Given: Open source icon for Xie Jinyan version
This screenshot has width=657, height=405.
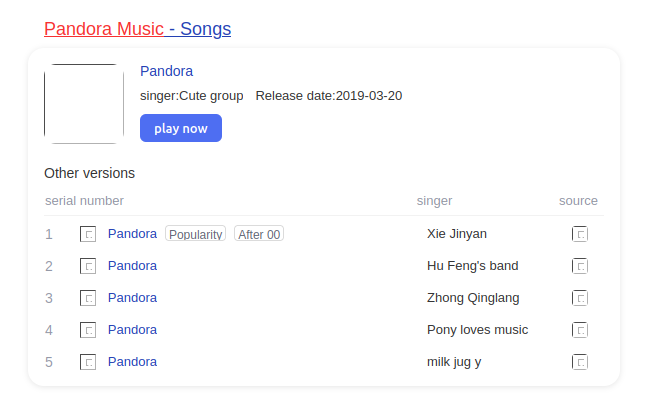Looking at the screenshot, I should [x=580, y=234].
